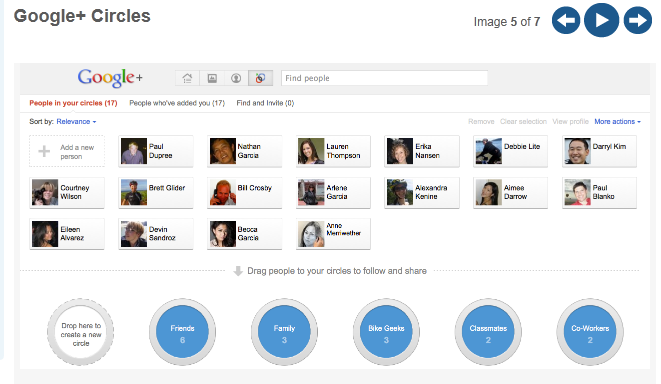Select Bill Crosby's photo thumbnail
Viewport: 661px width, 384px height.
click(223, 192)
